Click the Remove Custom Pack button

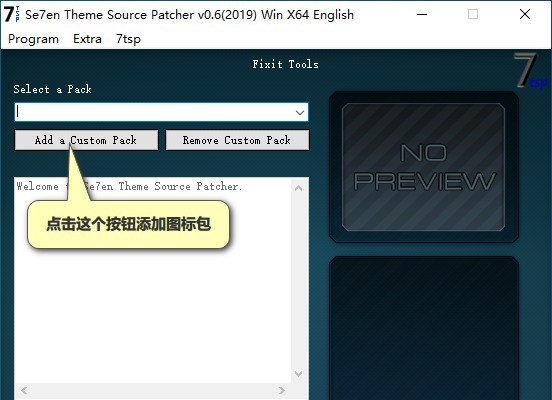click(237, 140)
